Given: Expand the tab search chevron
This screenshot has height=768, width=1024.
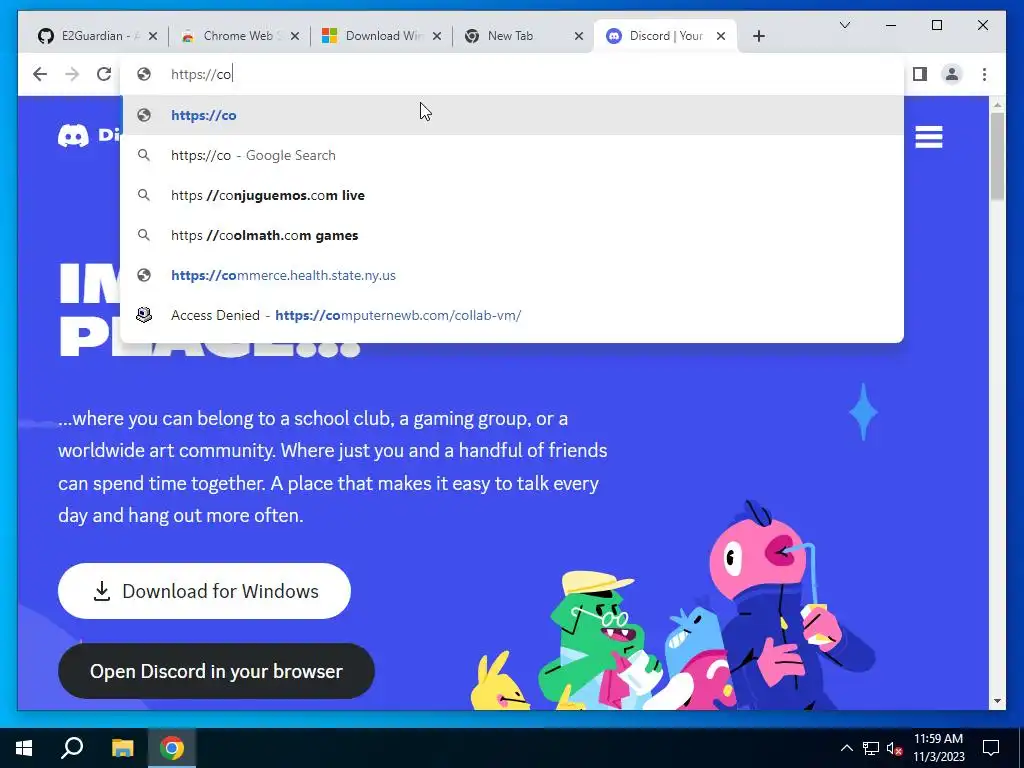Looking at the screenshot, I should click(845, 25).
